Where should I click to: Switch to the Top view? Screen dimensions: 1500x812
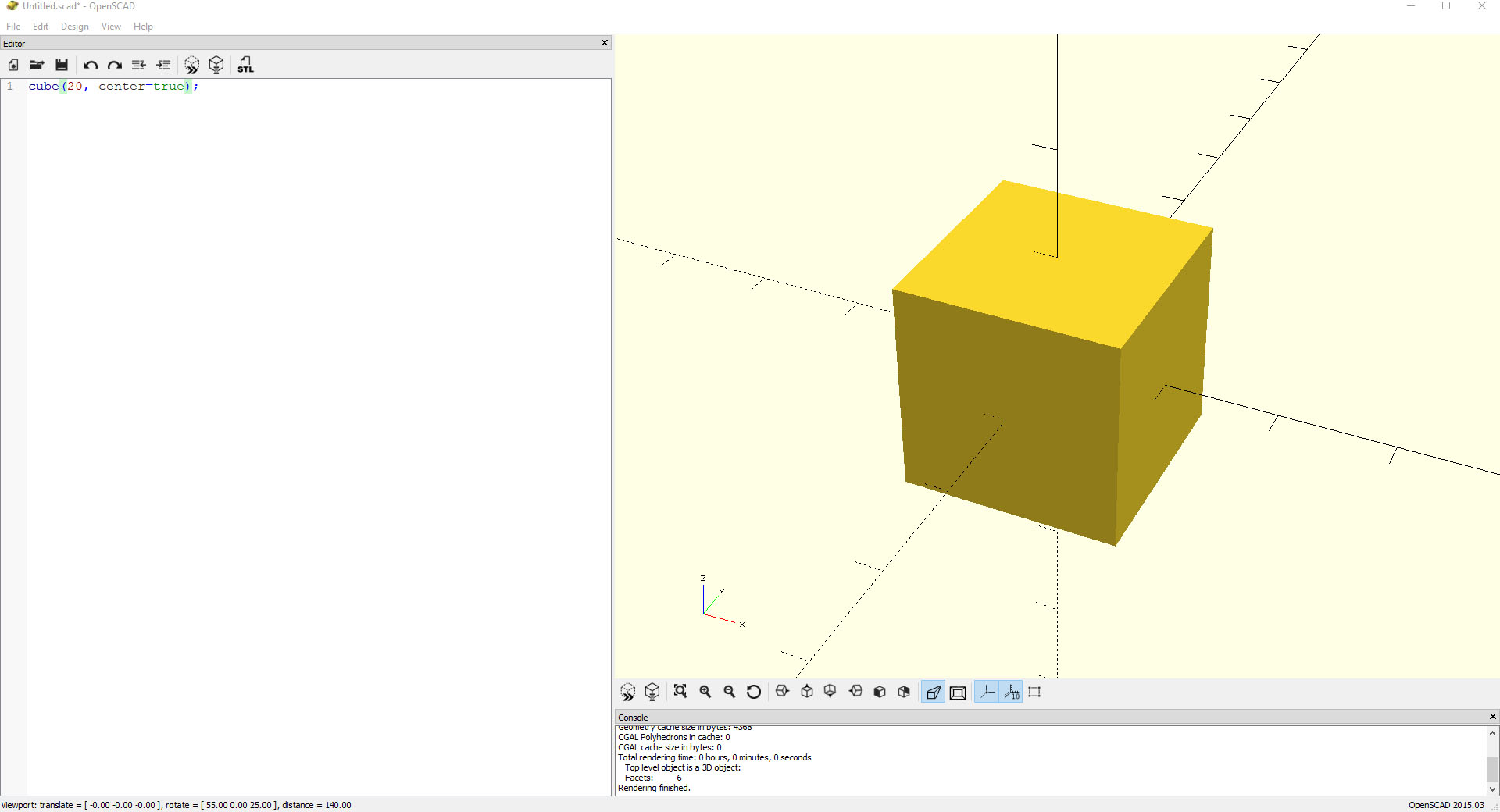click(x=807, y=692)
